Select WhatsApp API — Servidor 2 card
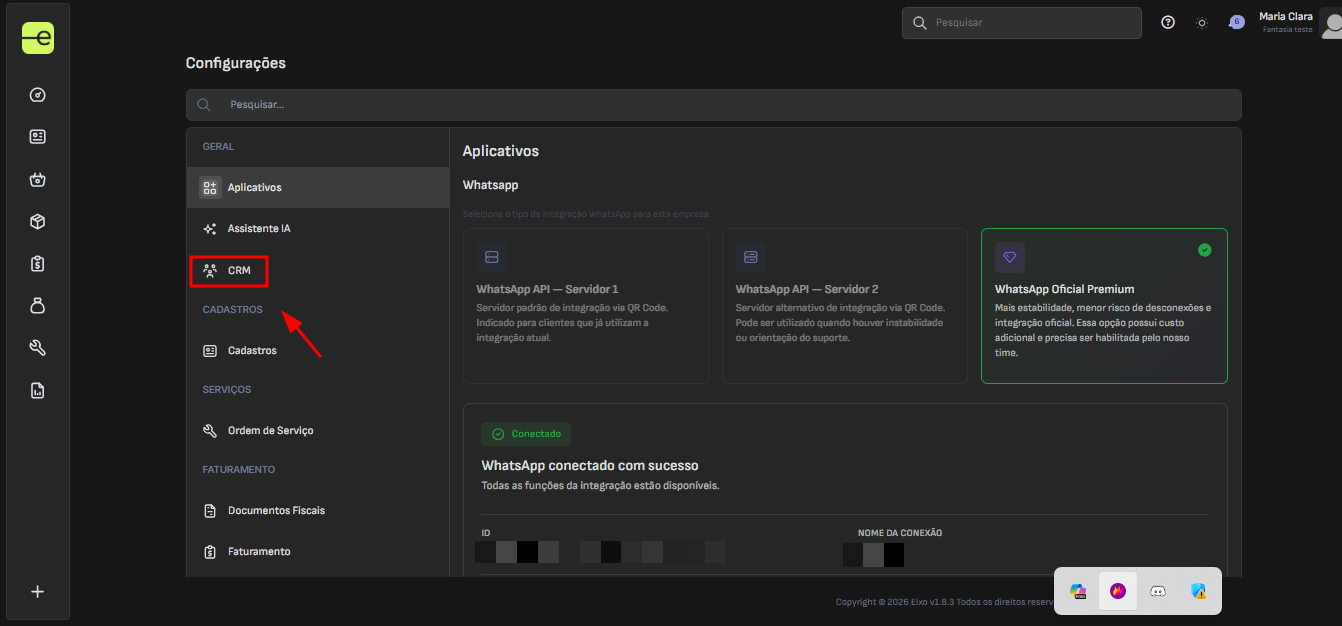This screenshot has width=1342, height=626. [845, 306]
